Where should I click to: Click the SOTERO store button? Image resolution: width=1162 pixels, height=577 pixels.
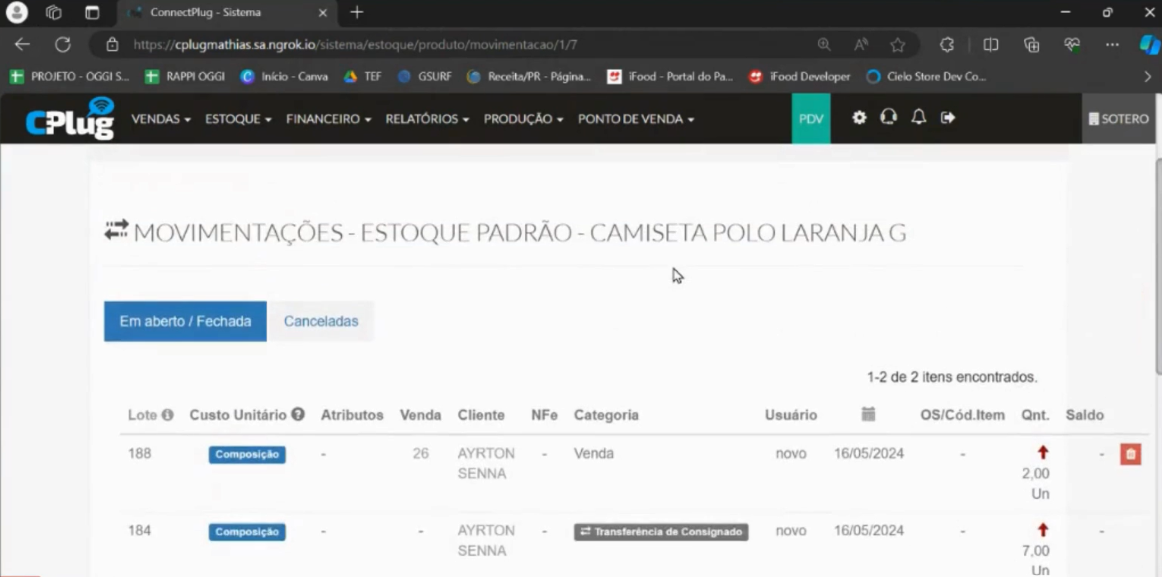coord(1118,119)
